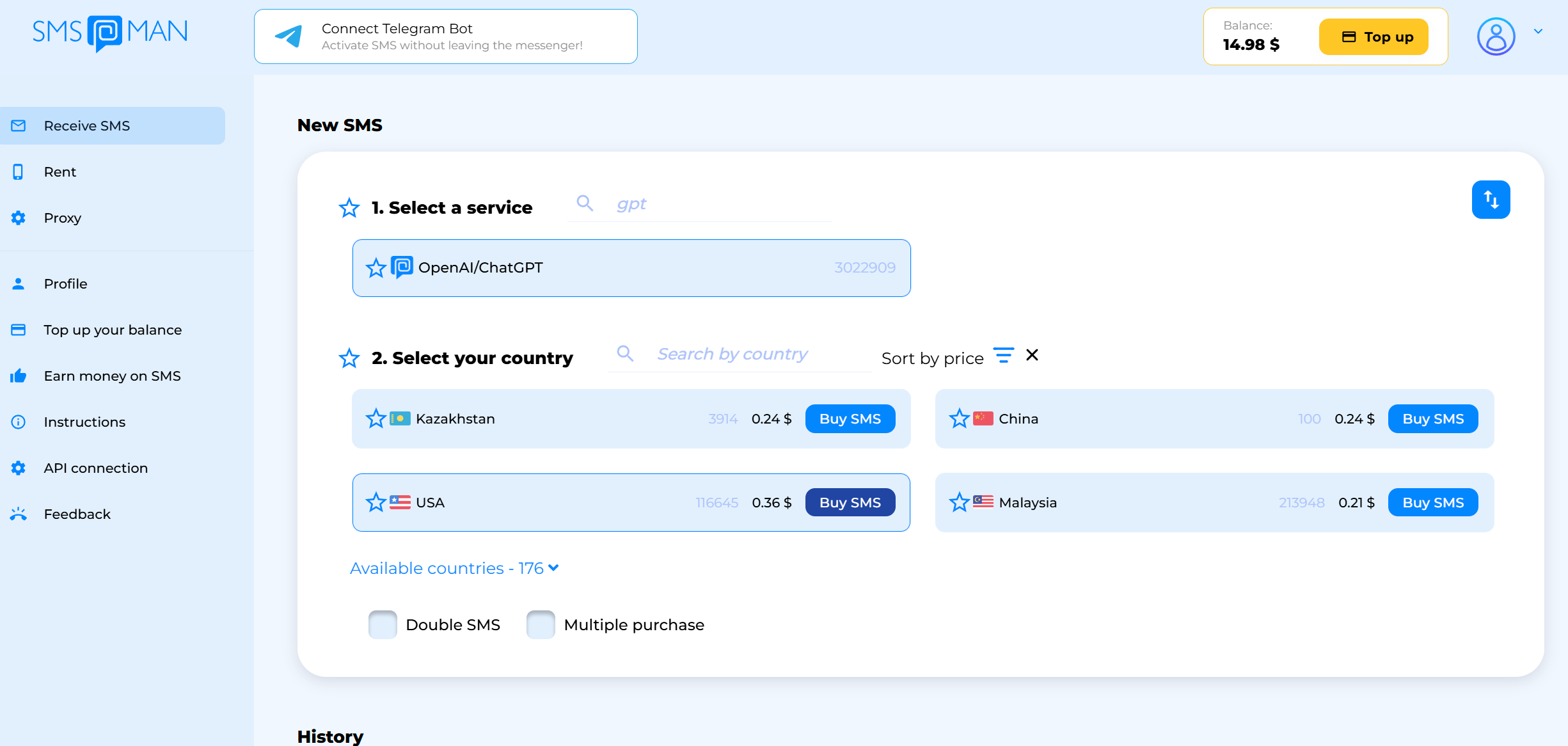1568x746 pixels.
Task: Star China as favorite country
Action: [x=959, y=418]
